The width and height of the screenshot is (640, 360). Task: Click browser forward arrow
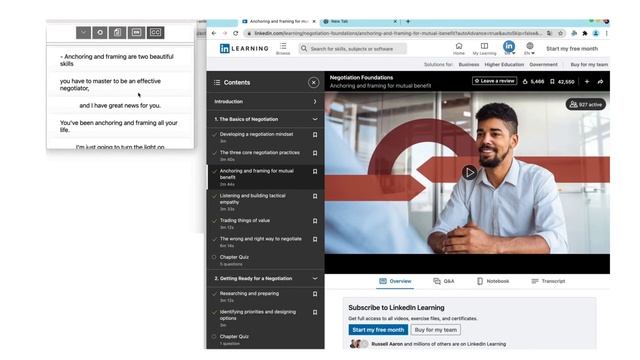(x=224, y=33)
